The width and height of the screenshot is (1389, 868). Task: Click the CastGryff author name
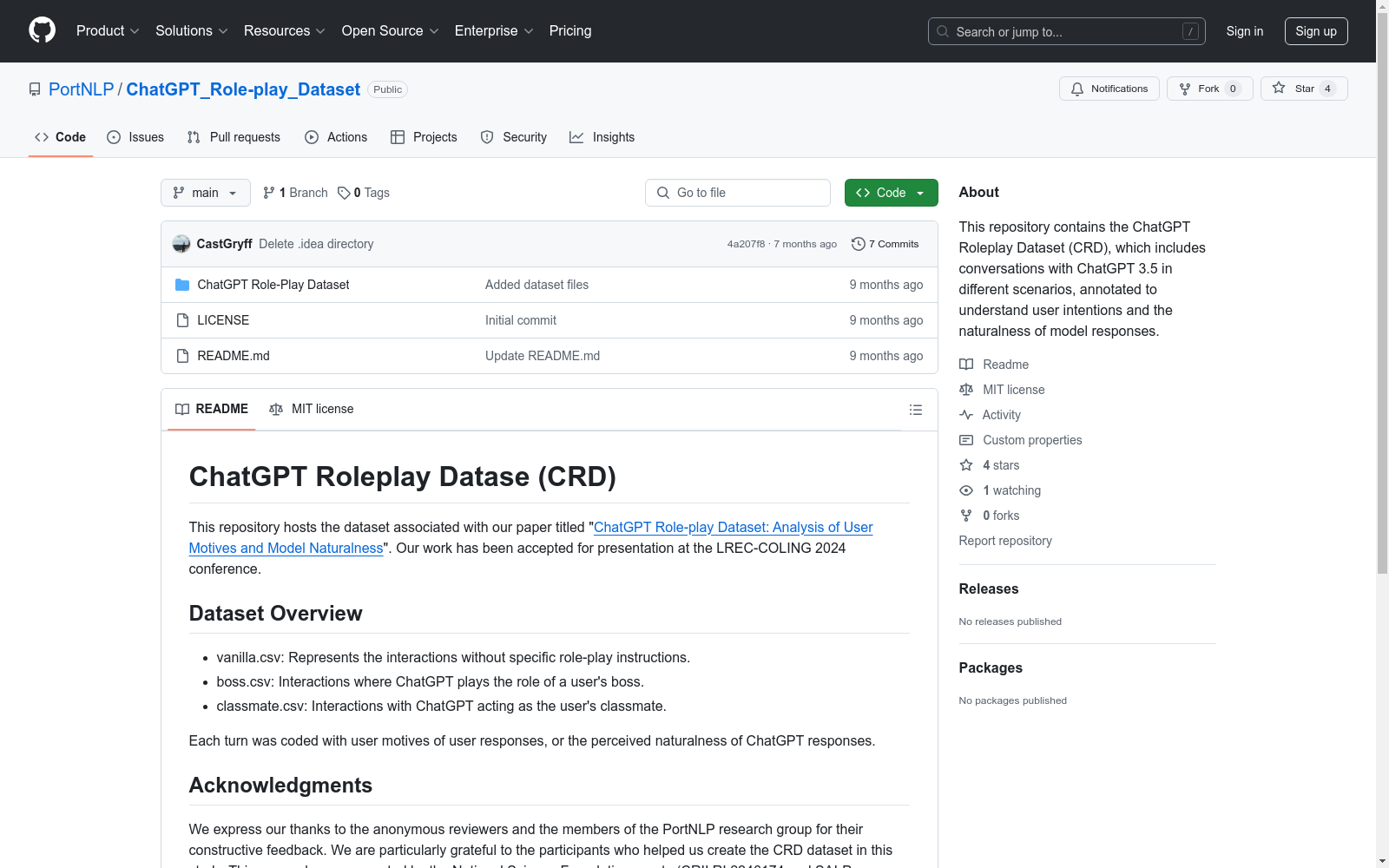[x=225, y=244]
